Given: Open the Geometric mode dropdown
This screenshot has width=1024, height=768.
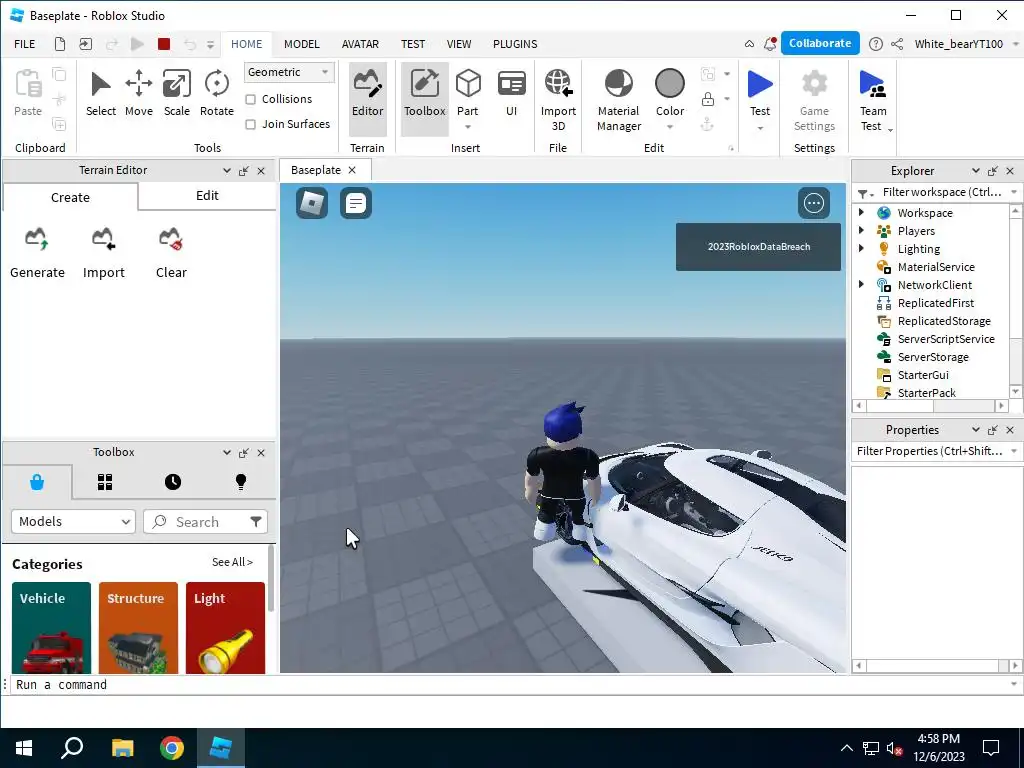Looking at the screenshot, I should tap(289, 72).
